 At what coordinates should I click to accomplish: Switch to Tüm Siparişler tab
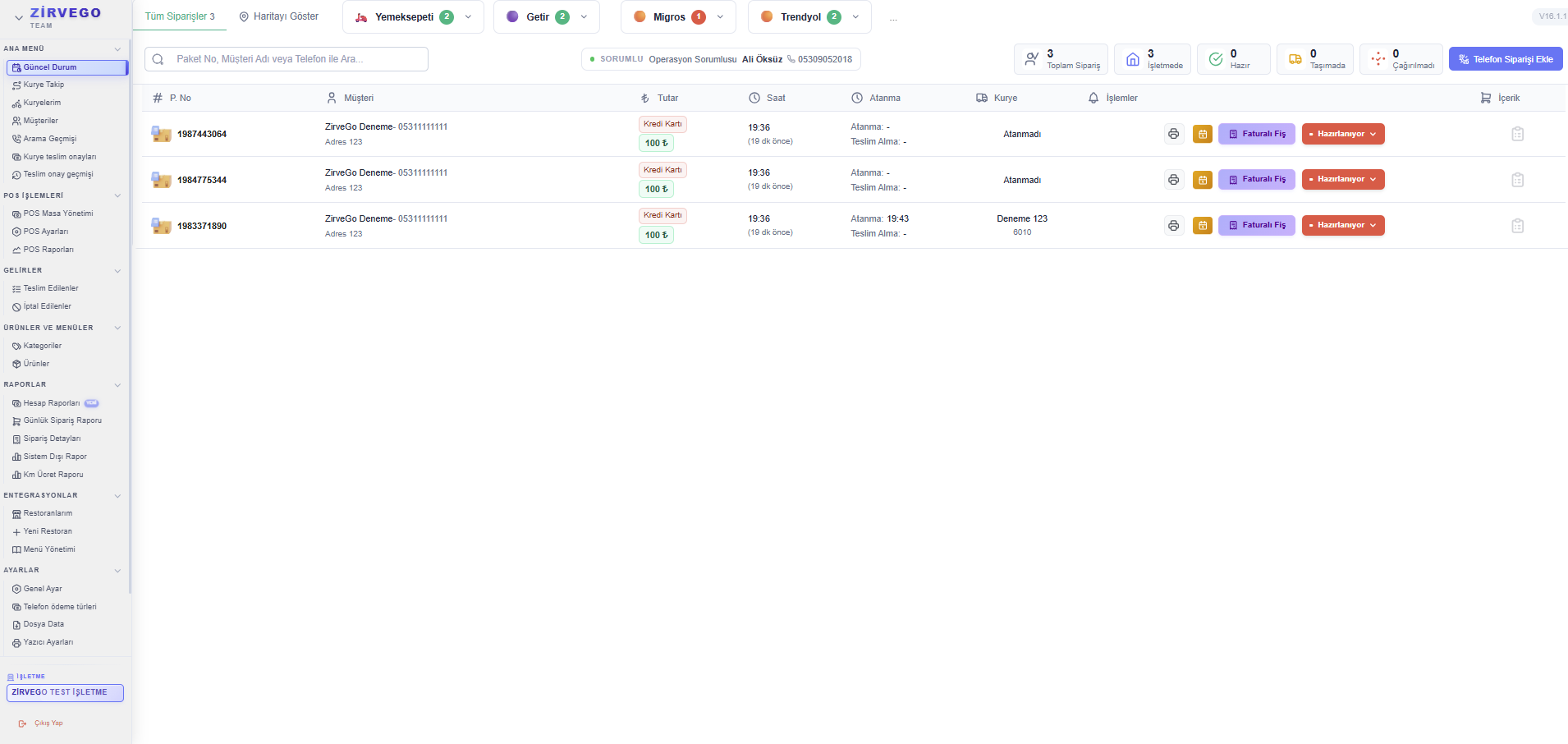[x=180, y=16]
